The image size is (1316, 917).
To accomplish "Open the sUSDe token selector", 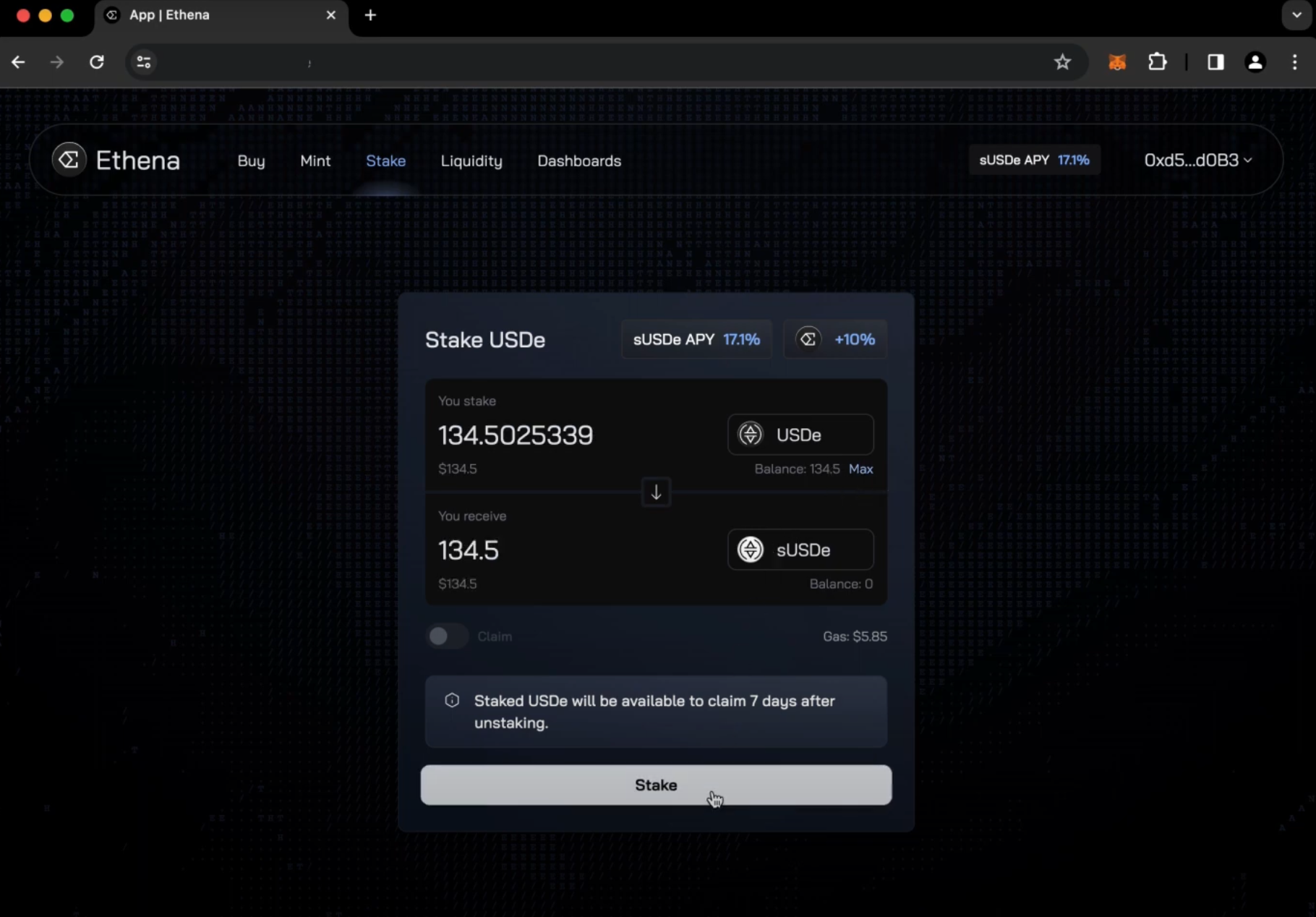I will click(x=800, y=550).
